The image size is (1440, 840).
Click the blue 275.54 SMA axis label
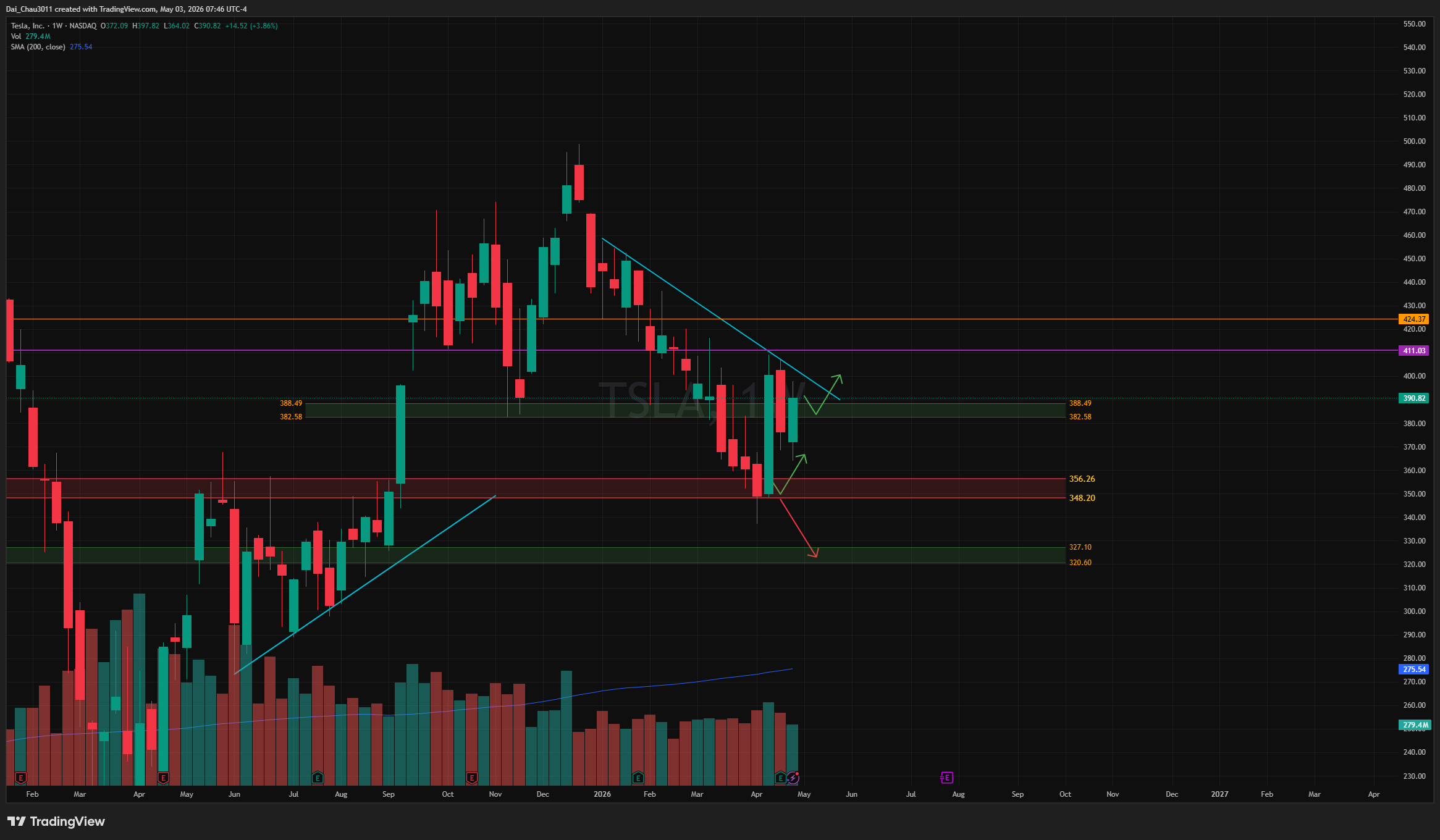1414,670
